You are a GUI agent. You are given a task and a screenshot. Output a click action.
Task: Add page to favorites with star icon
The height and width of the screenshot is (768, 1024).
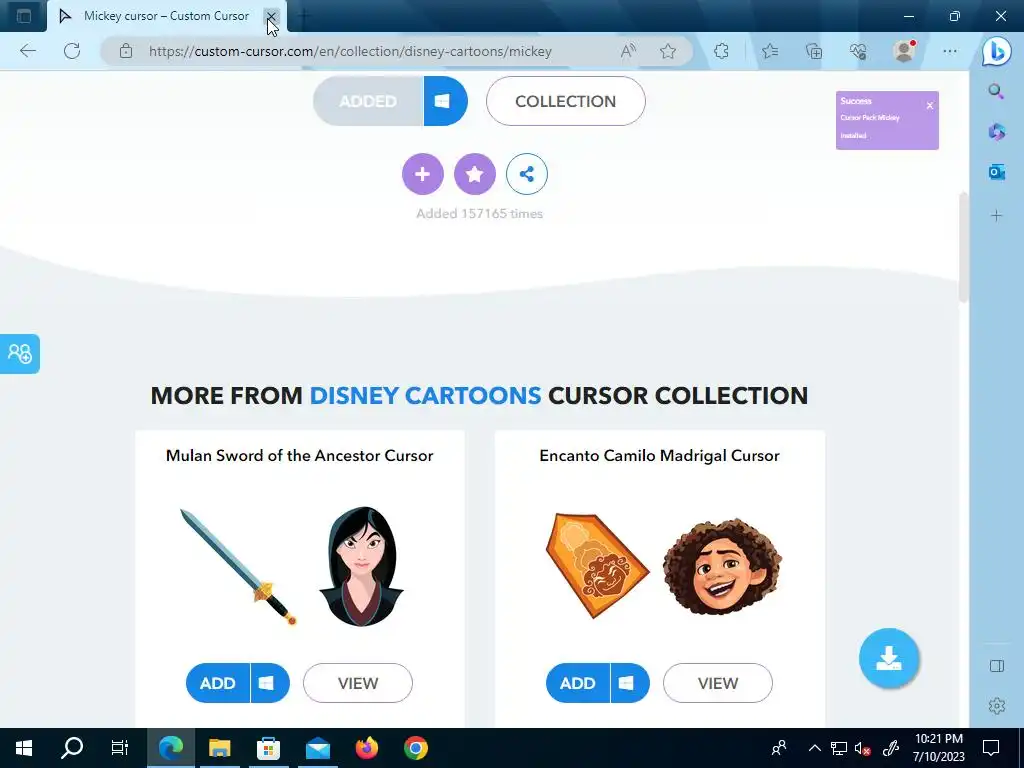point(667,51)
